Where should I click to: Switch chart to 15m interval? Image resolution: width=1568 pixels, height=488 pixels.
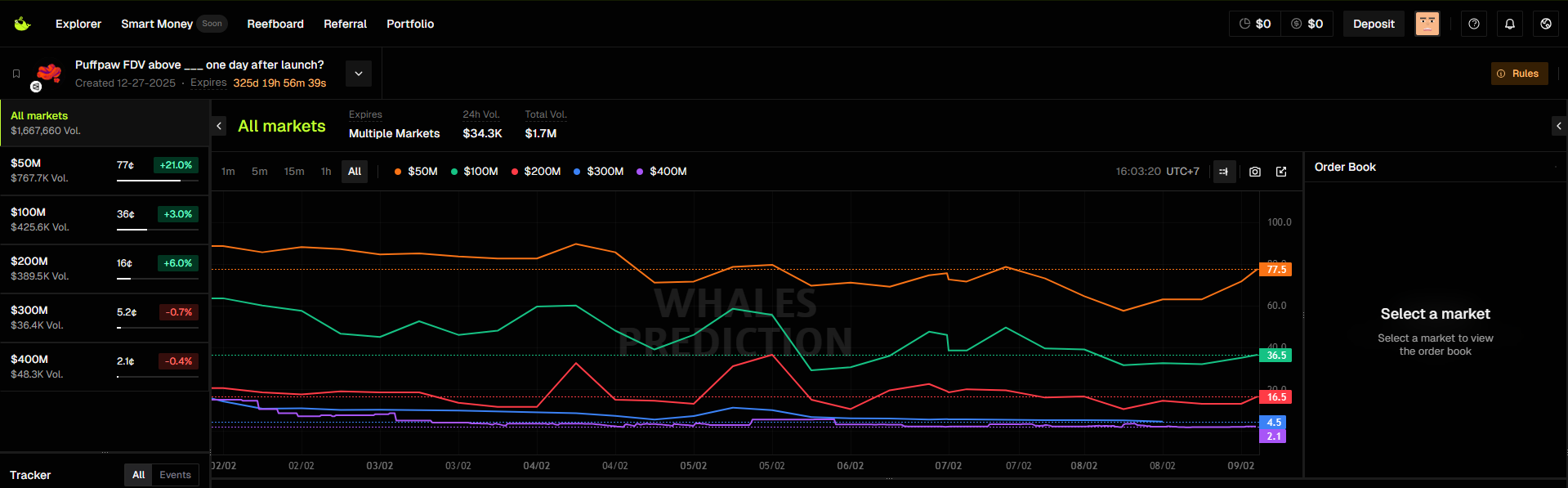[x=294, y=172]
